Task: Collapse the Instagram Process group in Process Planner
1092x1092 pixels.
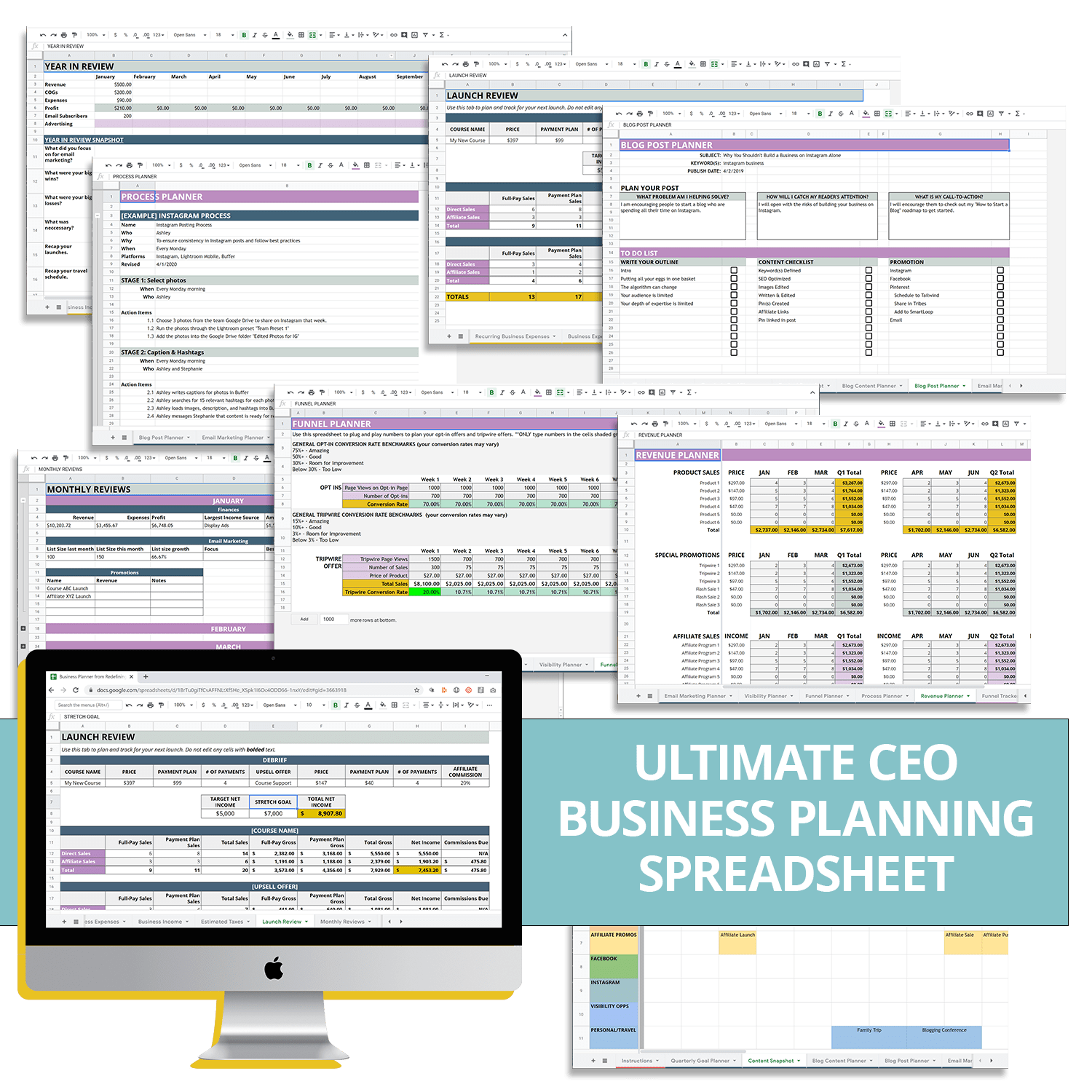Action: tap(98, 215)
